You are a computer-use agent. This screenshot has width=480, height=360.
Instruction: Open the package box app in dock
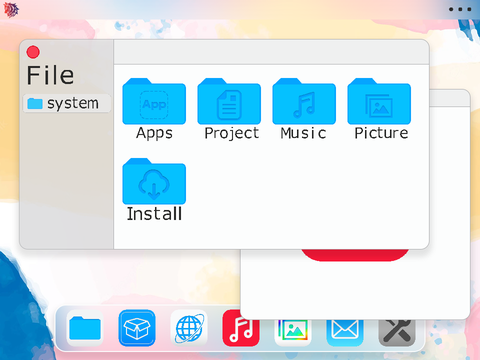coord(137,328)
